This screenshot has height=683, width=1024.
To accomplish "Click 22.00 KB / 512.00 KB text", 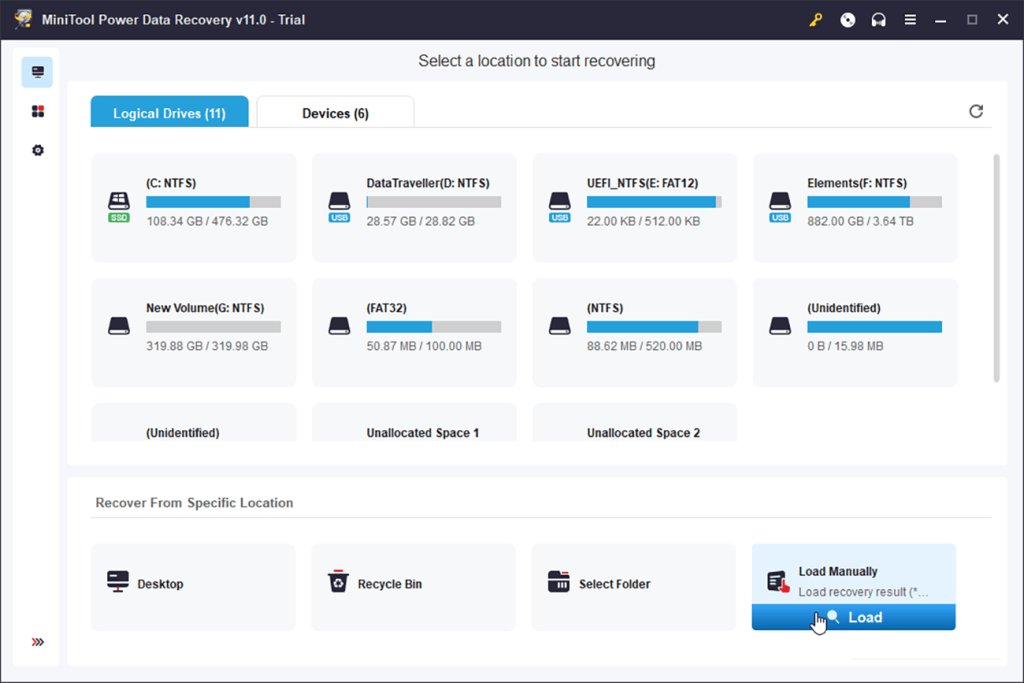I will [x=643, y=221].
